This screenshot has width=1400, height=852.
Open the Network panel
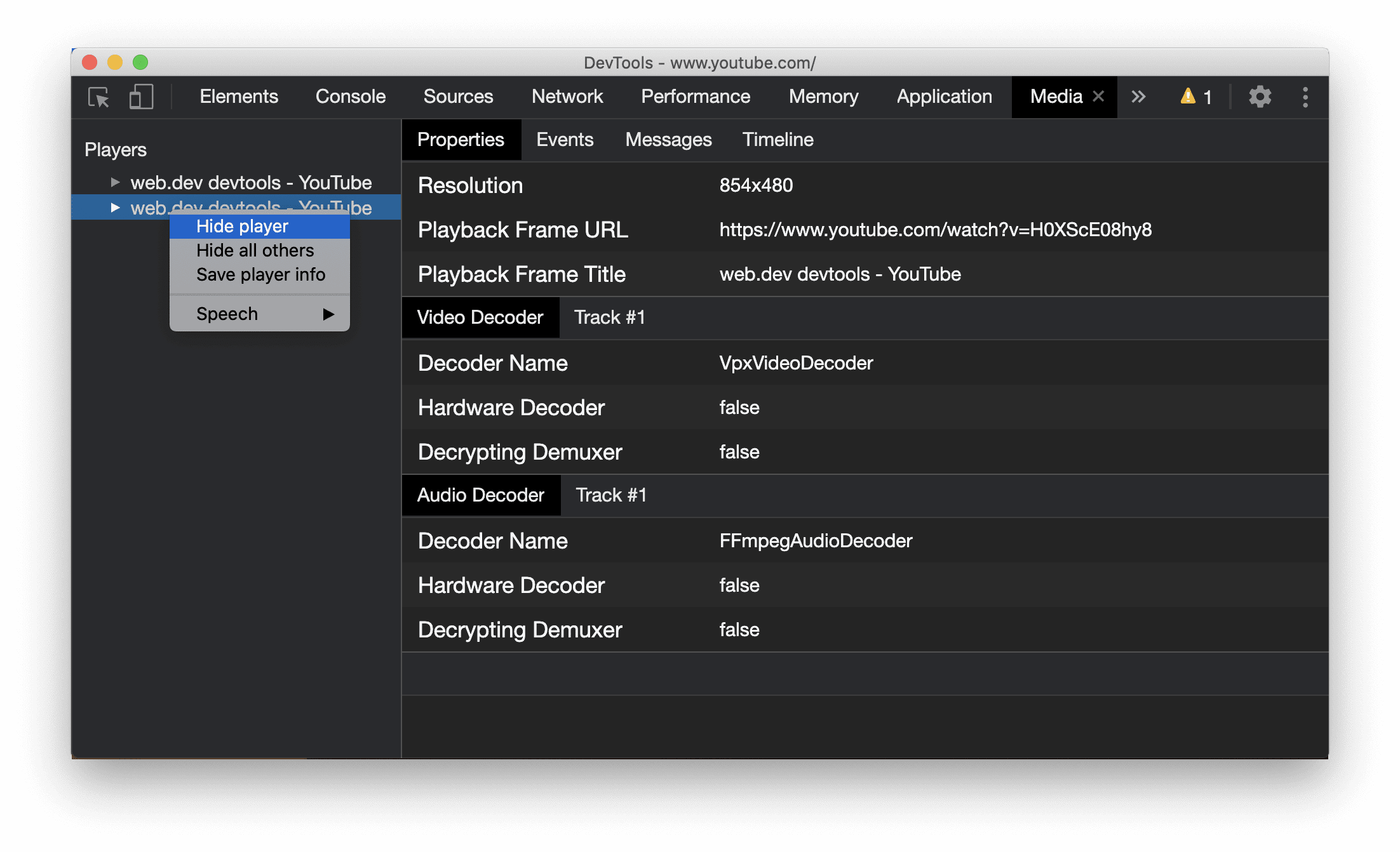[x=568, y=97]
